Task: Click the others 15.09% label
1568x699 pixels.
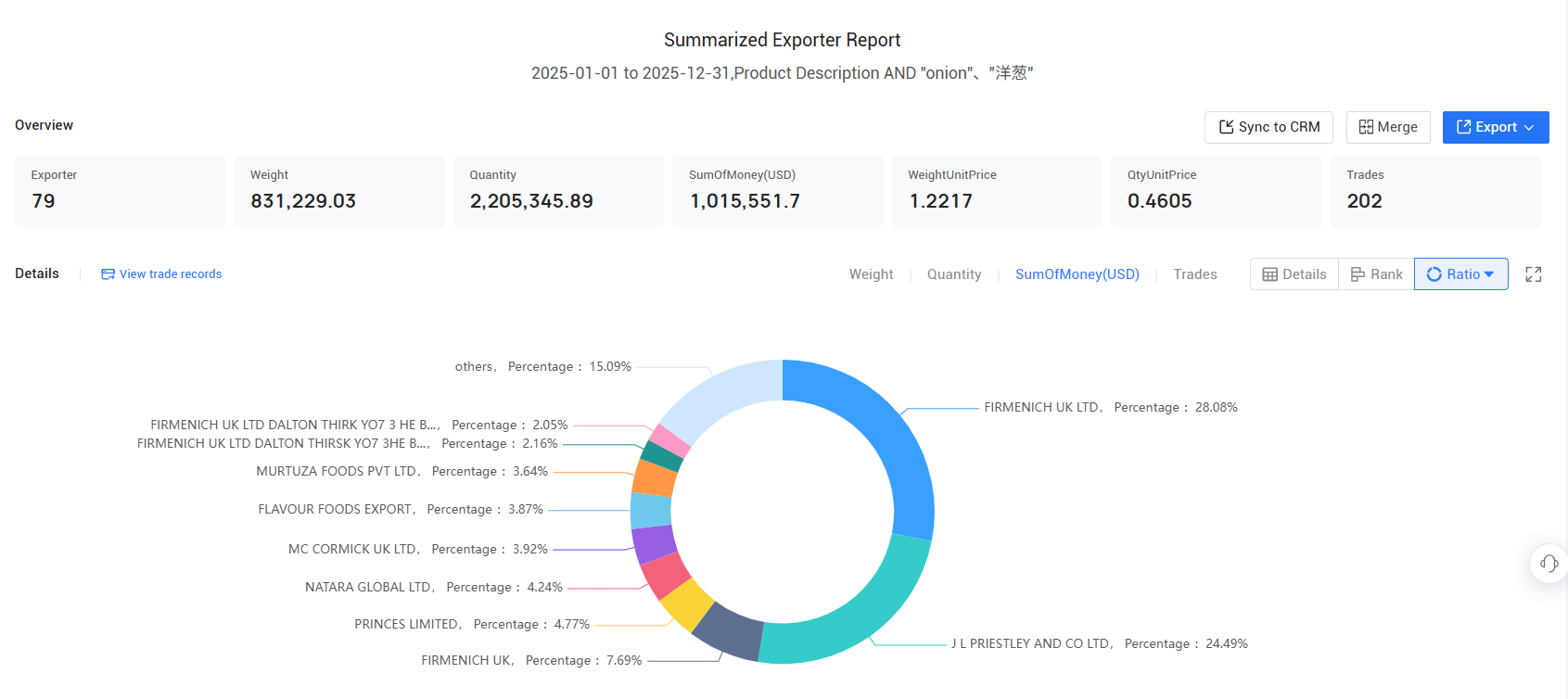Action: click(542, 366)
